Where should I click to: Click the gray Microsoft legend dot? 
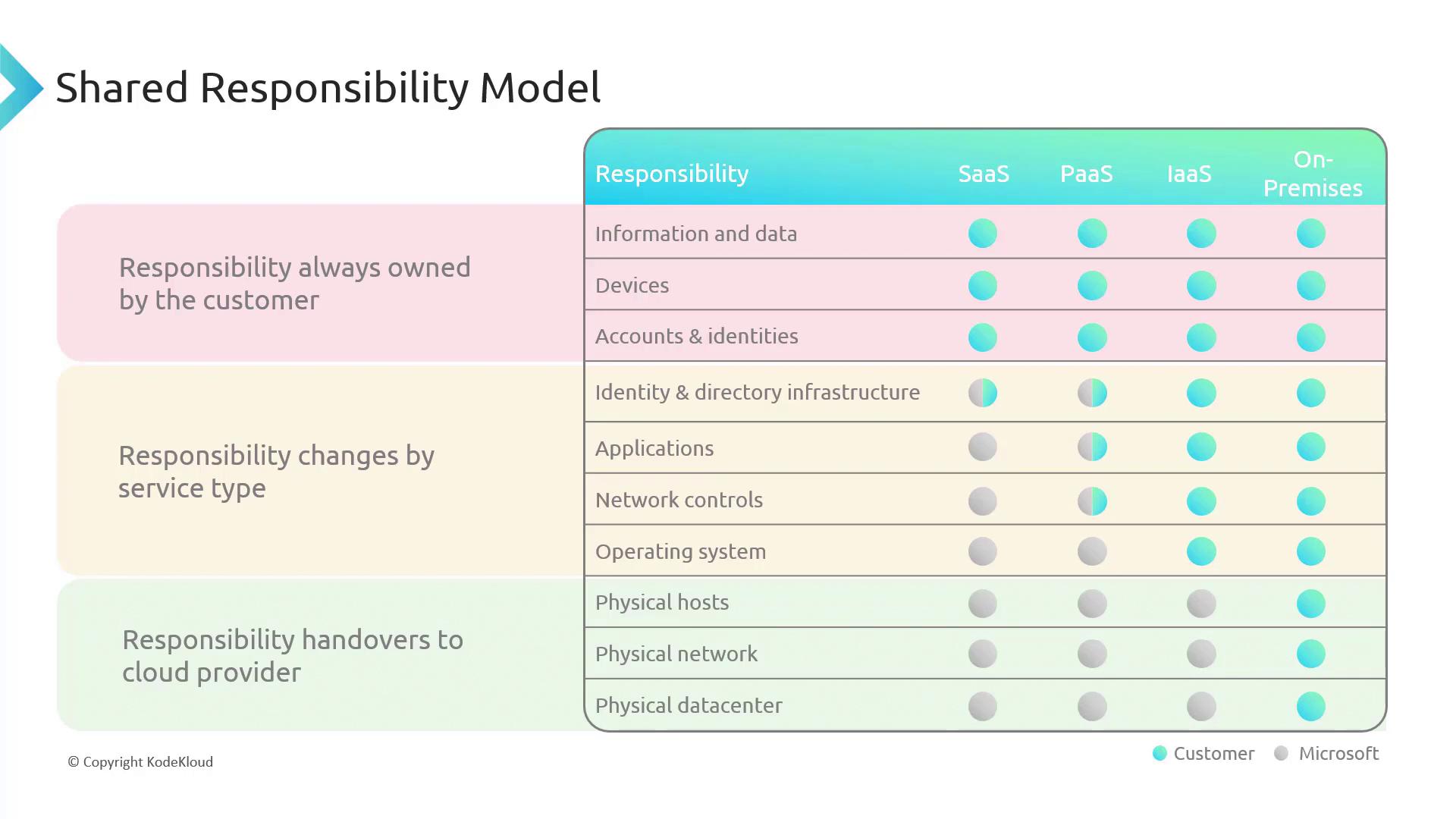(x=1281, y=753)
